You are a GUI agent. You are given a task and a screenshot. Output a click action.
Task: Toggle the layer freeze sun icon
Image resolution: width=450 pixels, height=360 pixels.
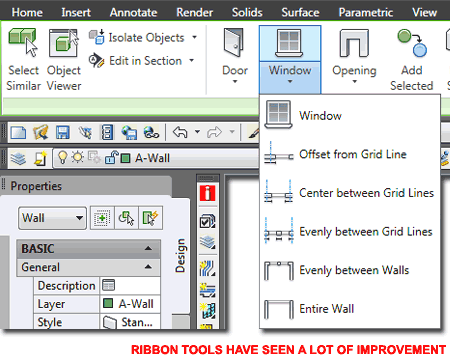[77, 157]
